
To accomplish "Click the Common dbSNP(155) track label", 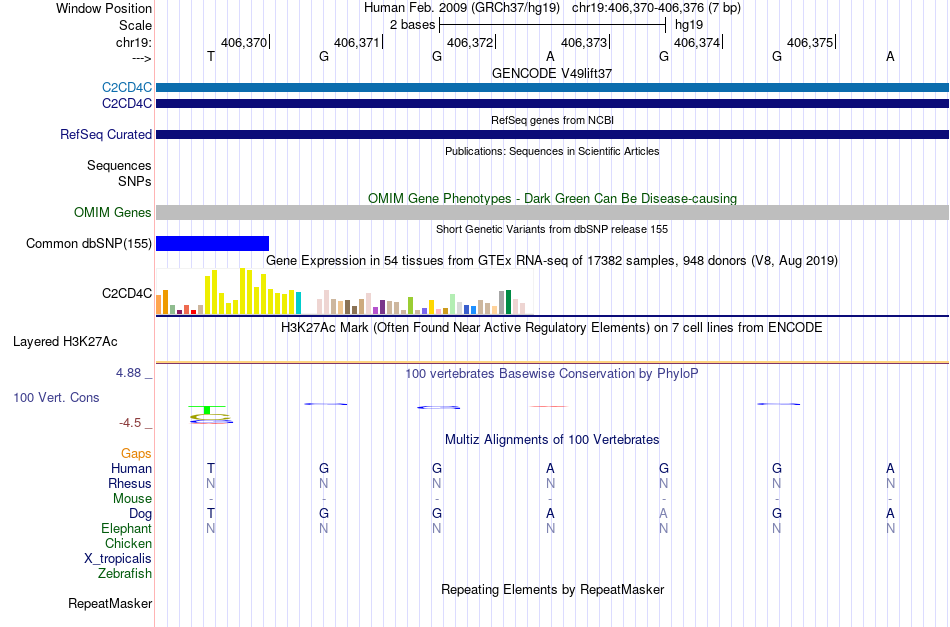I will point(88,244).
